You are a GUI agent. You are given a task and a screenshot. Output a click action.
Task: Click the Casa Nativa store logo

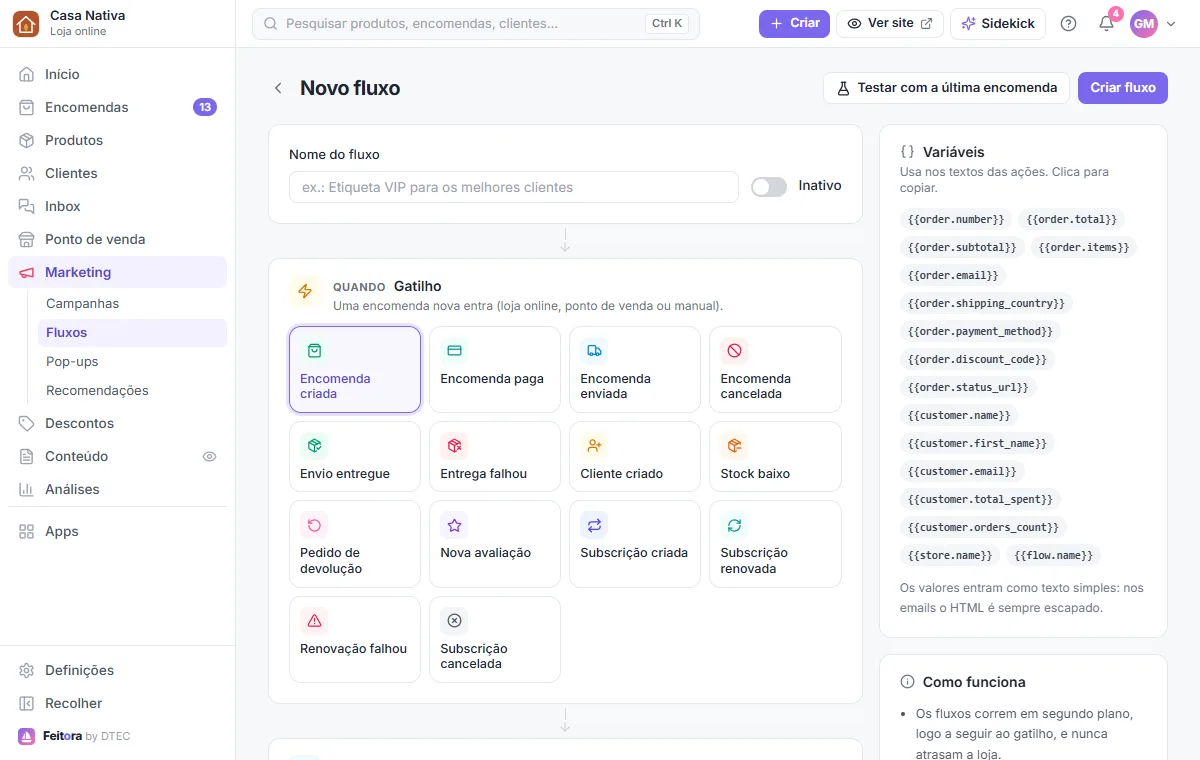(x=26, y=24)
